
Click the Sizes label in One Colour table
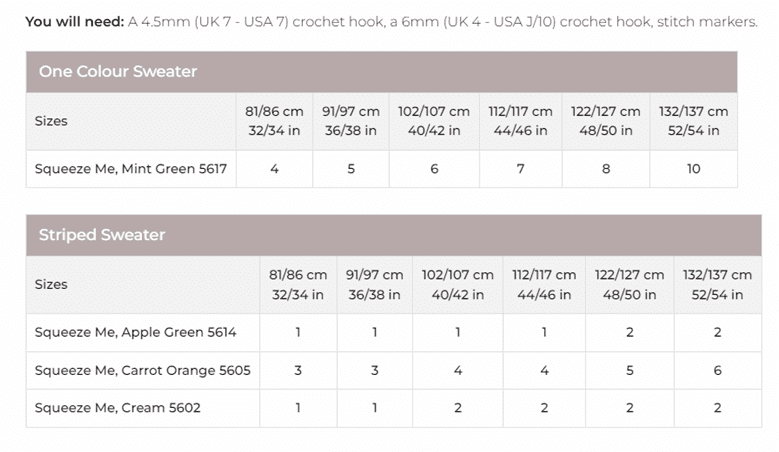(51, 121)
